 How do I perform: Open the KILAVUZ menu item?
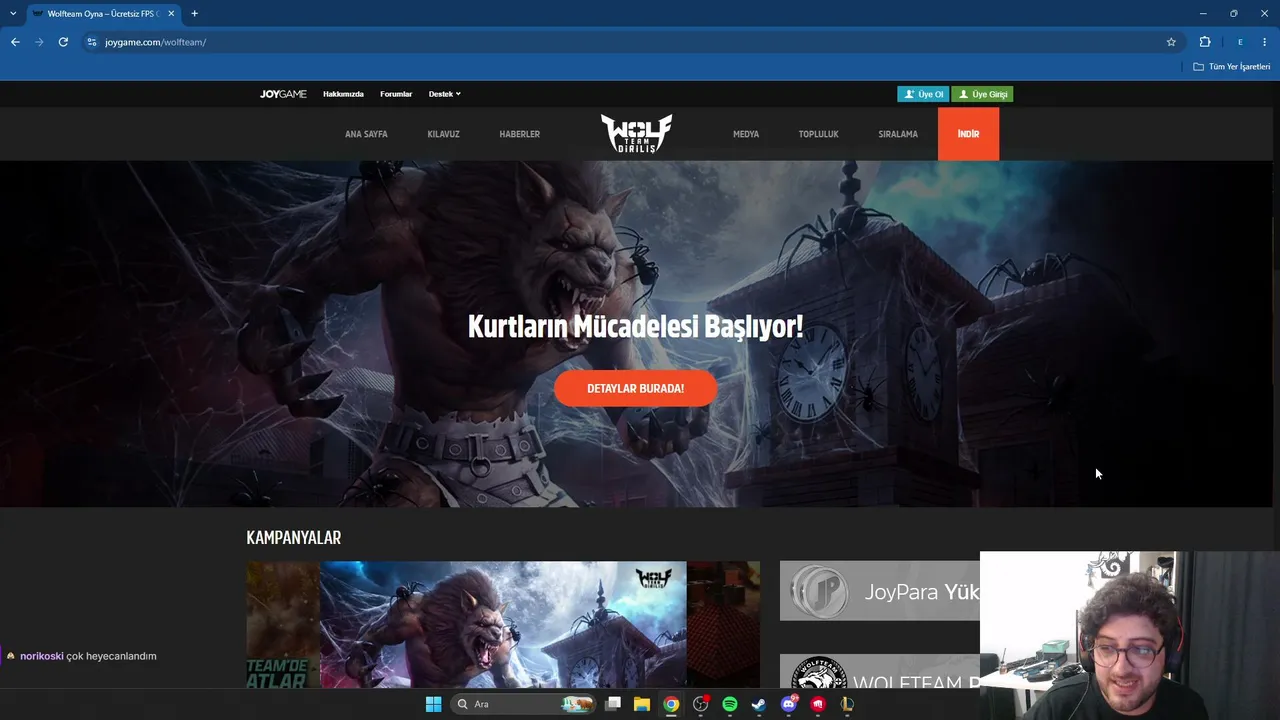click(x=443, y=134)
